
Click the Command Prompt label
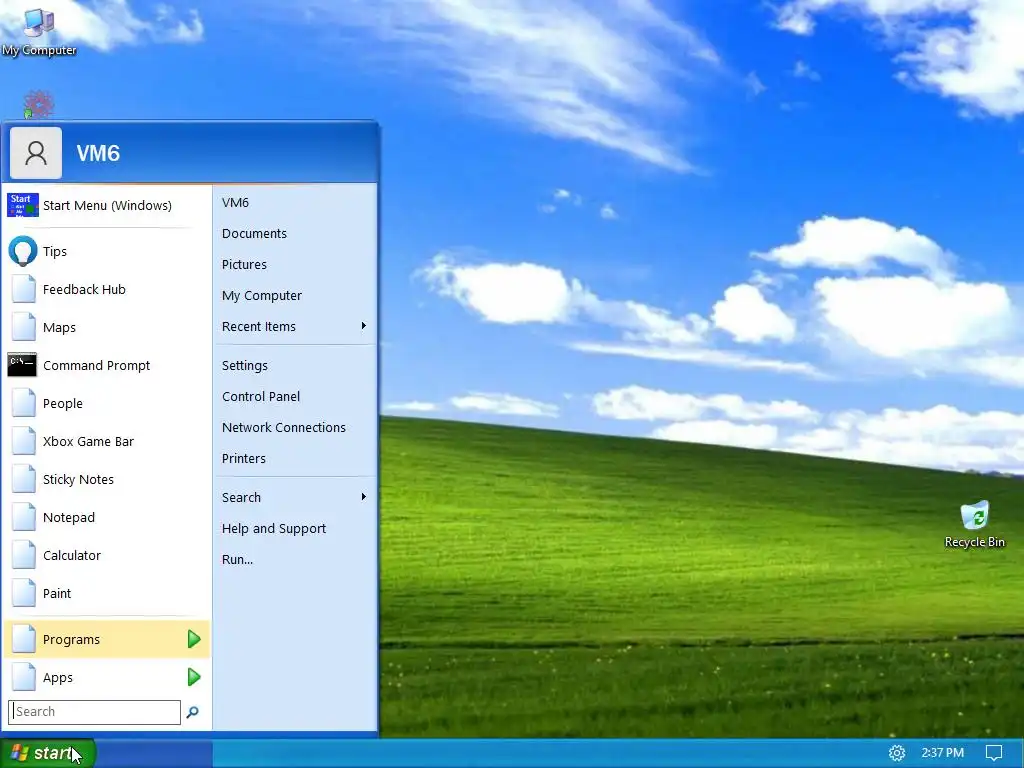click(97, 365)
